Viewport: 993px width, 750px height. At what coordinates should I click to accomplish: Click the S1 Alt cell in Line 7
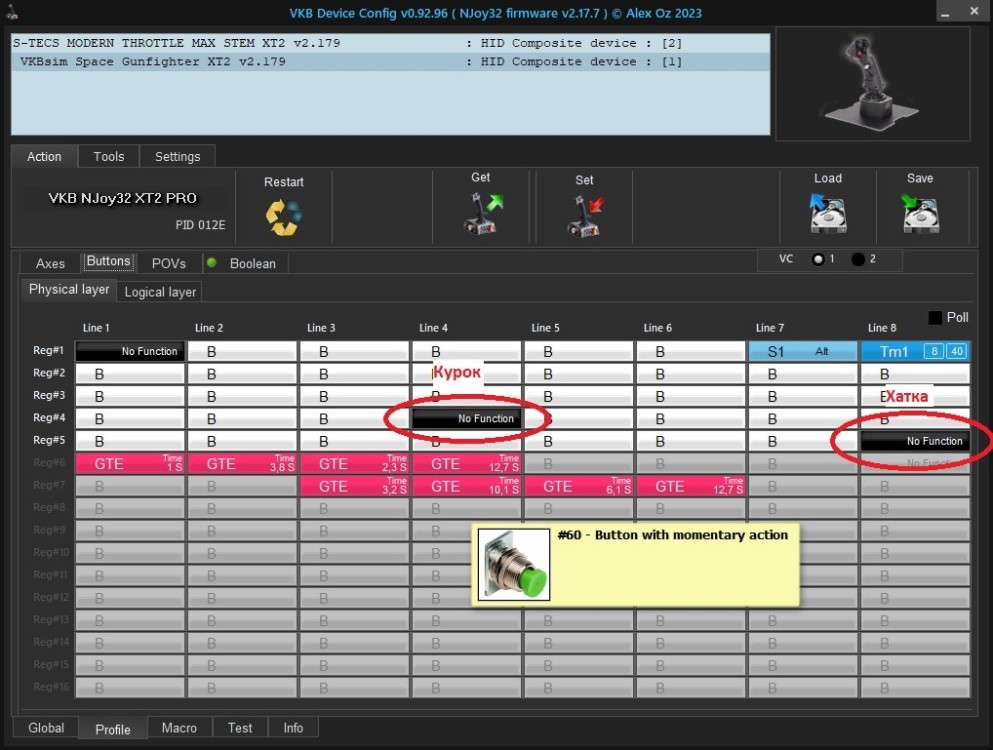coord(803,351)
